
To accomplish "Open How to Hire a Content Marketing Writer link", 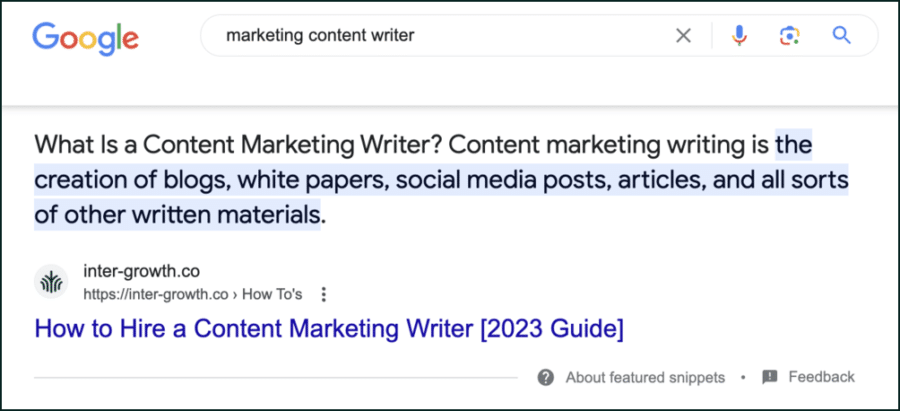I will 329,329.
